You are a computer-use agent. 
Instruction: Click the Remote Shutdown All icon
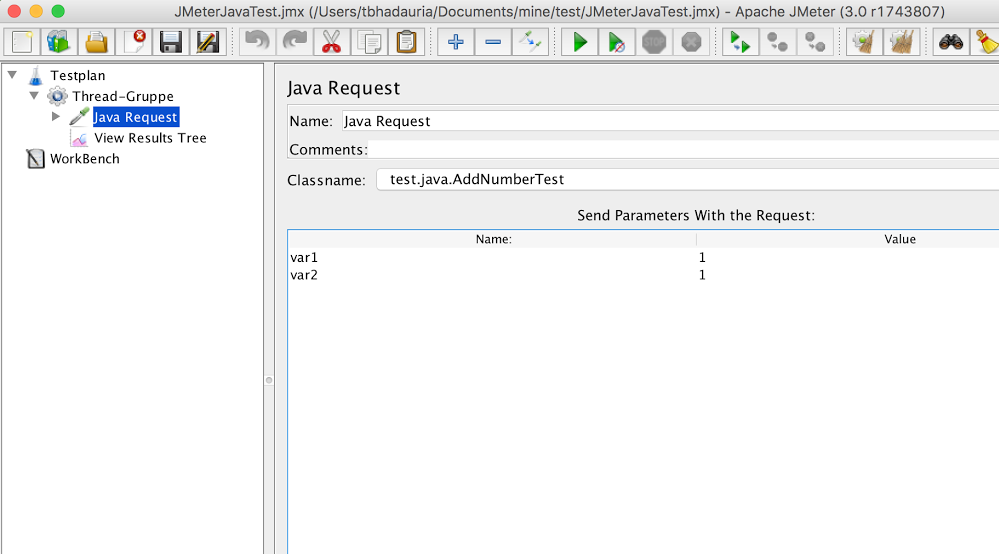tap(815, 43)
